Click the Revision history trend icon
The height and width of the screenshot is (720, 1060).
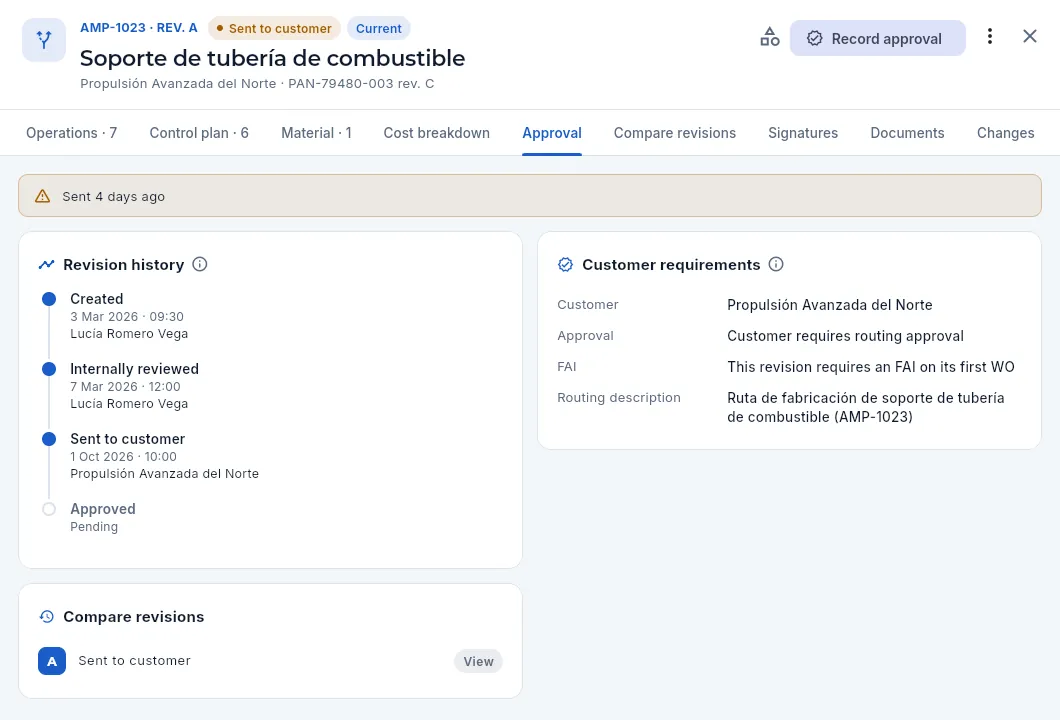46,264
